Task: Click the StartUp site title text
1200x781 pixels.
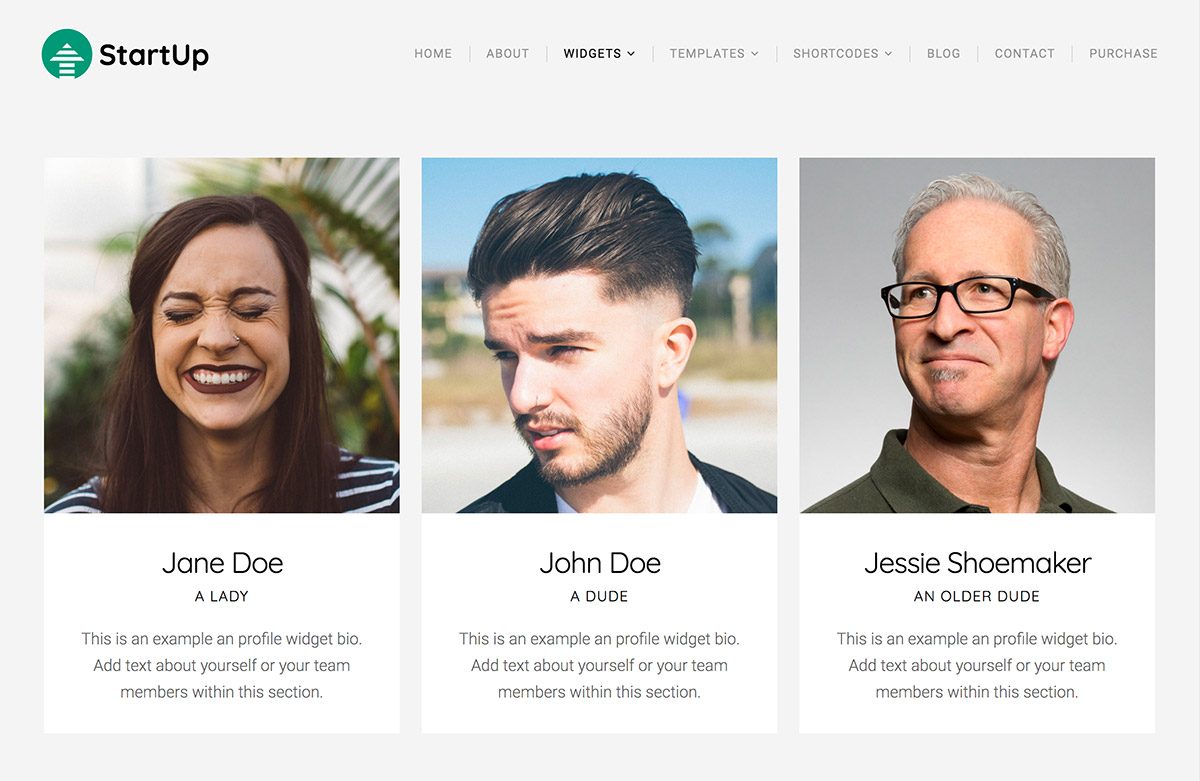Action: (x=154, y=55)
